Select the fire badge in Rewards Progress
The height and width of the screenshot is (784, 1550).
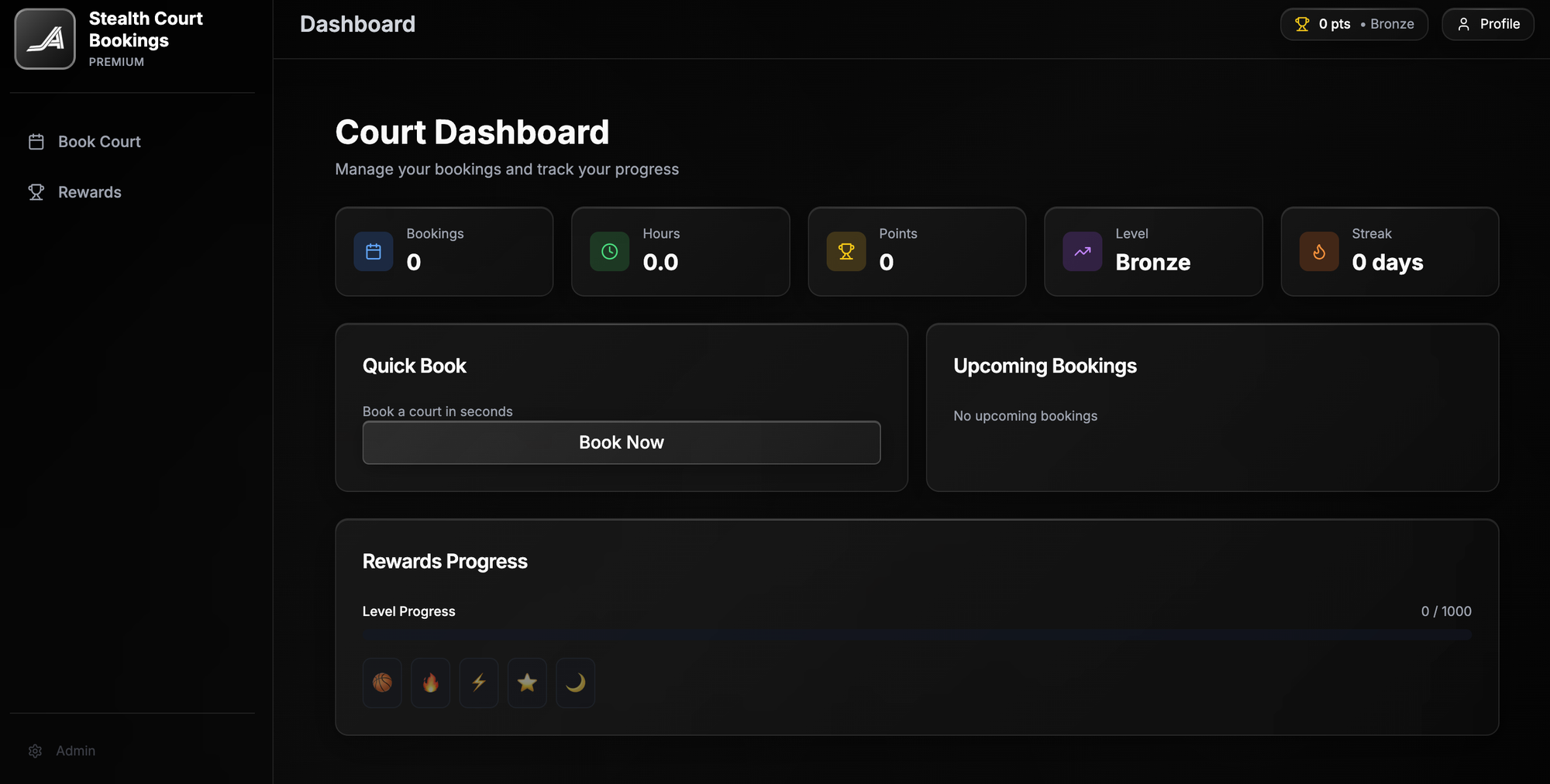[x=430, y=683]
